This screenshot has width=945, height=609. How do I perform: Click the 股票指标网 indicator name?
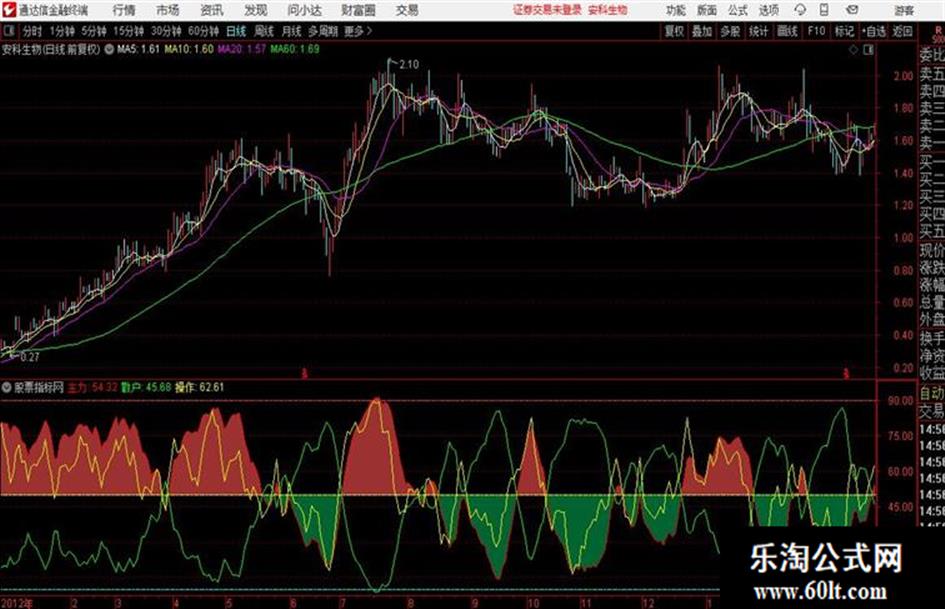coord(39,387)
